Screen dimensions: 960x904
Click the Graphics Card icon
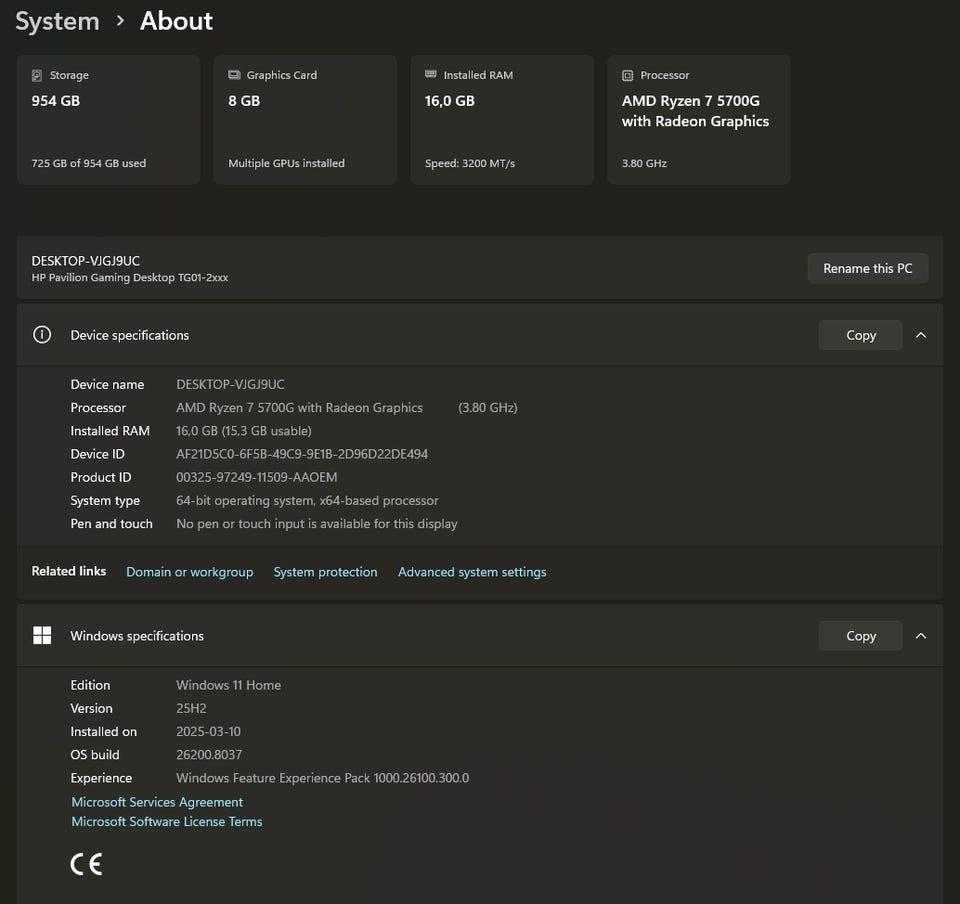234,75
